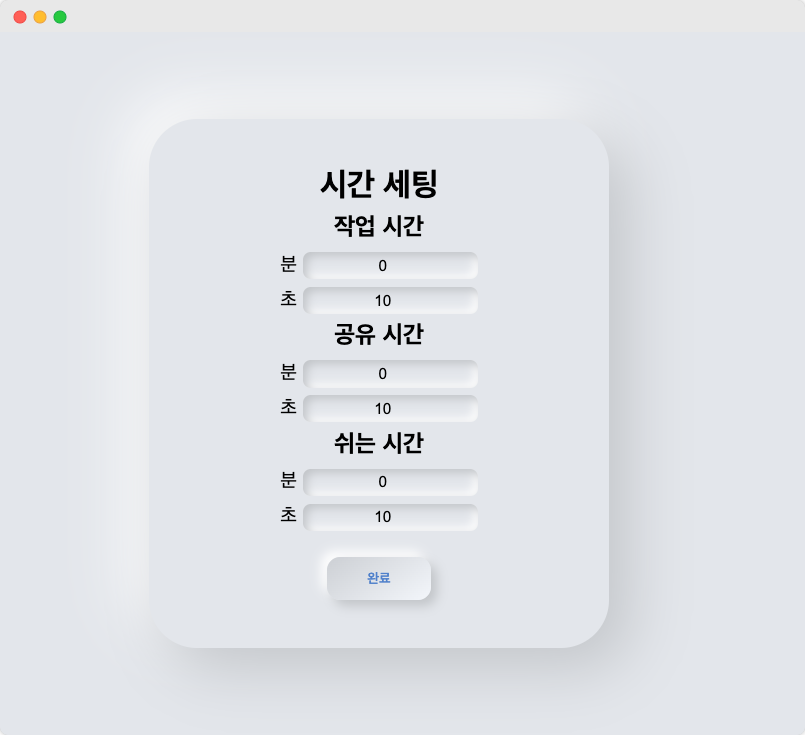The image size is (805, 735).
Task: Click the 분 label under 작업 시간
Action: coord(289,264)
